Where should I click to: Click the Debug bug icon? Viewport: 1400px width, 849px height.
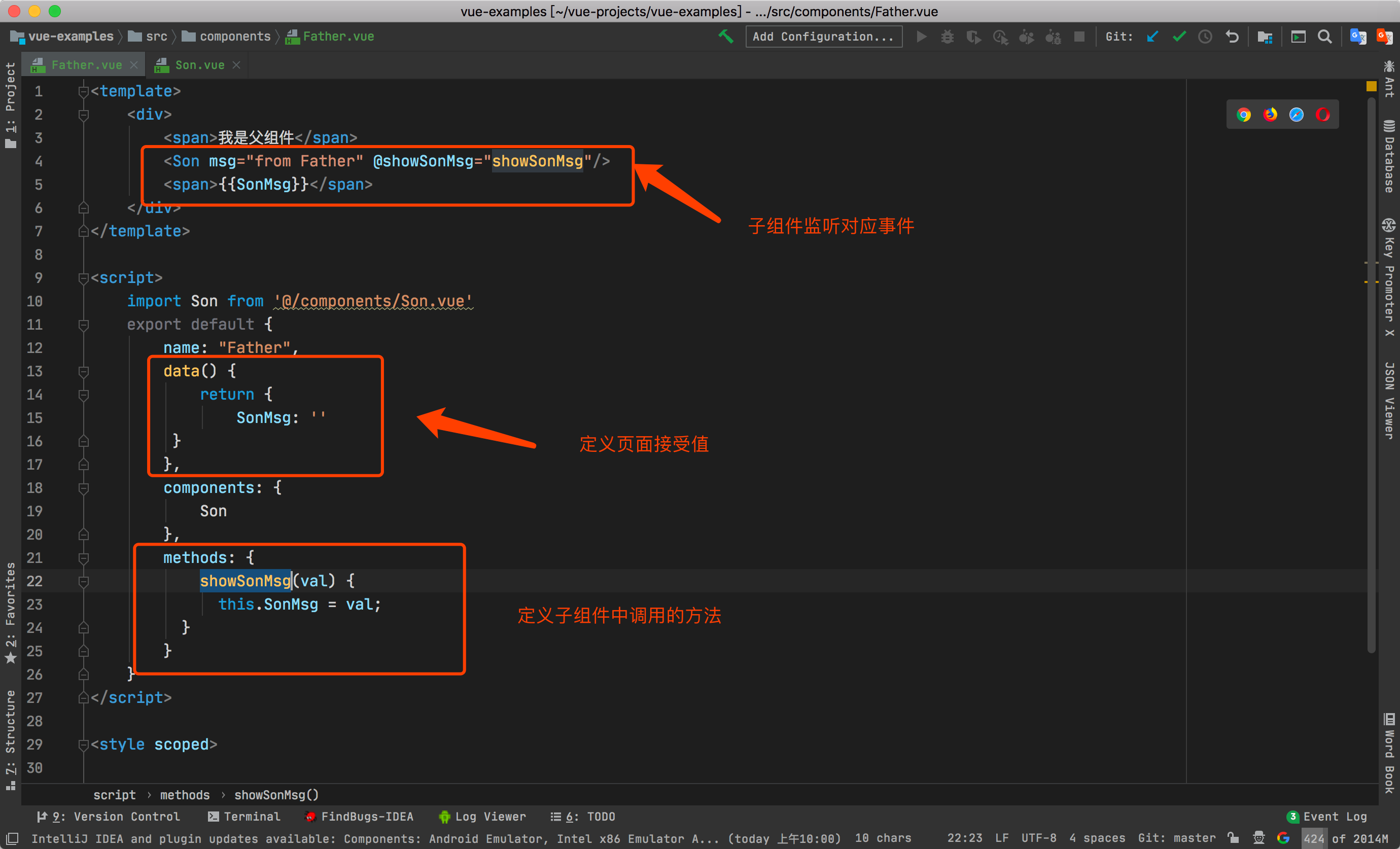coord(947,37)
